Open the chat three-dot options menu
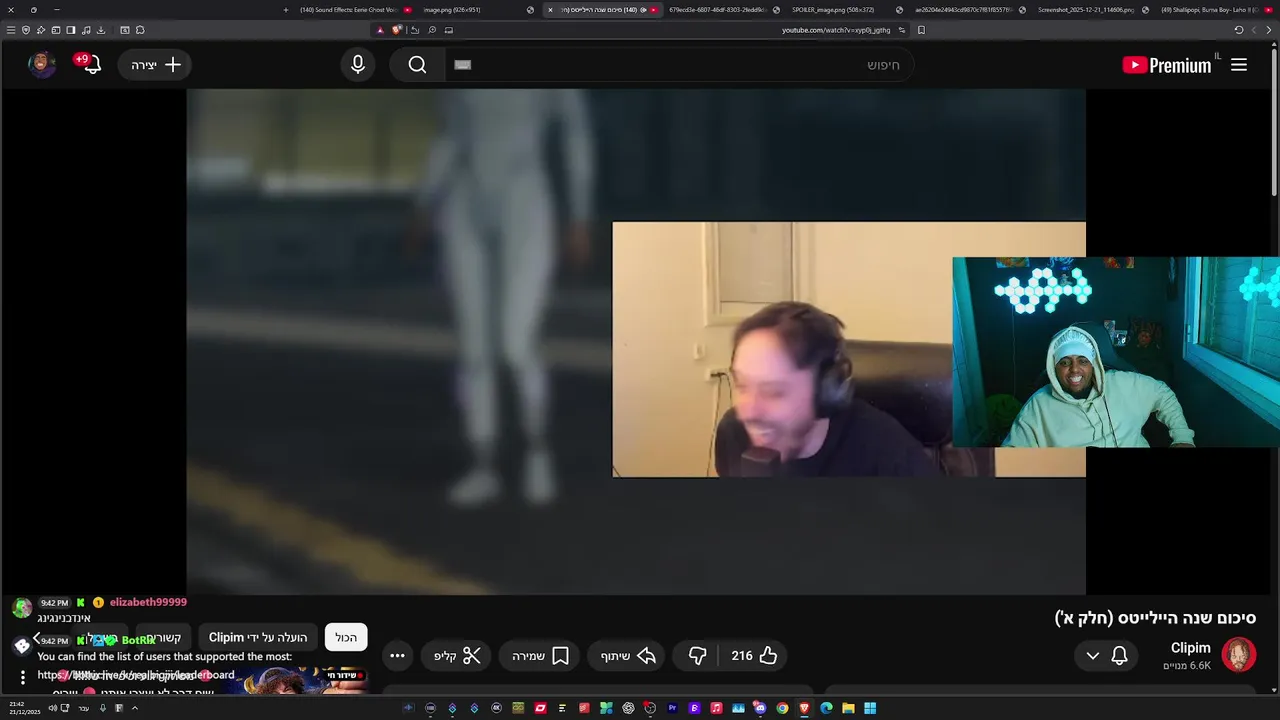Screen dimensions: 1280x720 [22, 677]
